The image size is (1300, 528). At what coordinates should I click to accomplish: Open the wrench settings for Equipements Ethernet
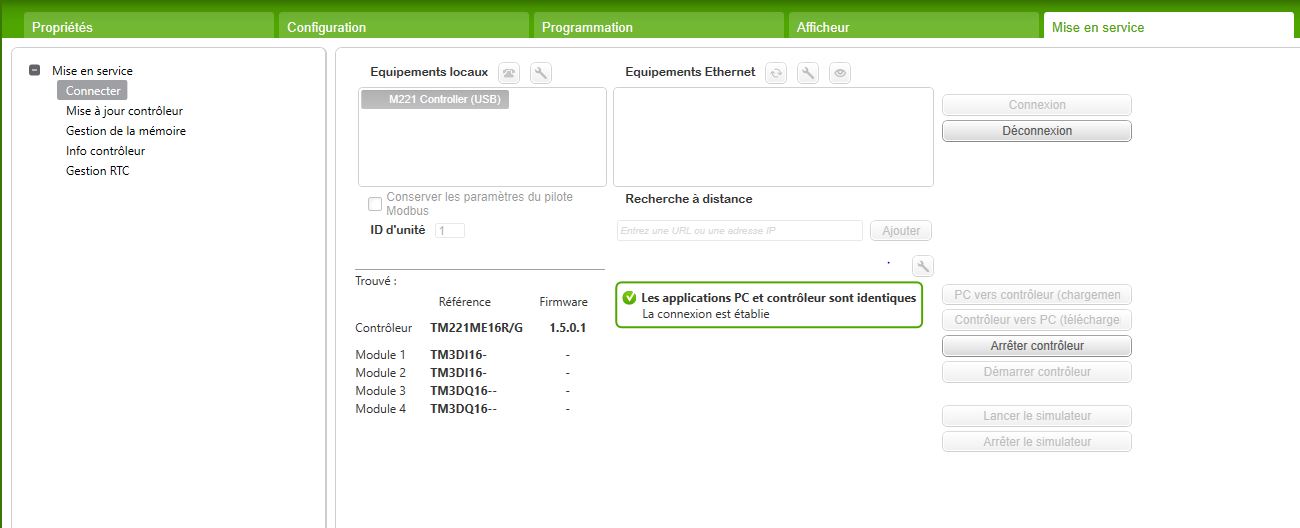[x=808, y=73]
